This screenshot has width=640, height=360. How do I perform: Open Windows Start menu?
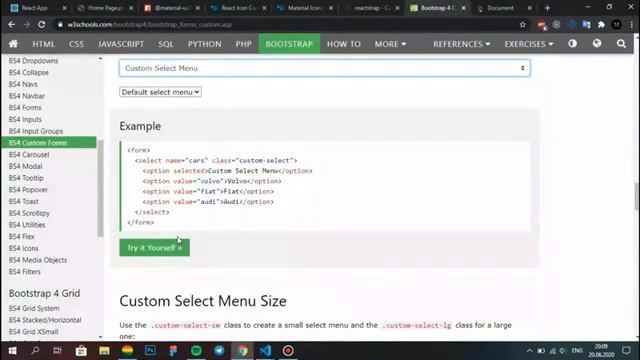pyautogui.click(x=12, y=351)
